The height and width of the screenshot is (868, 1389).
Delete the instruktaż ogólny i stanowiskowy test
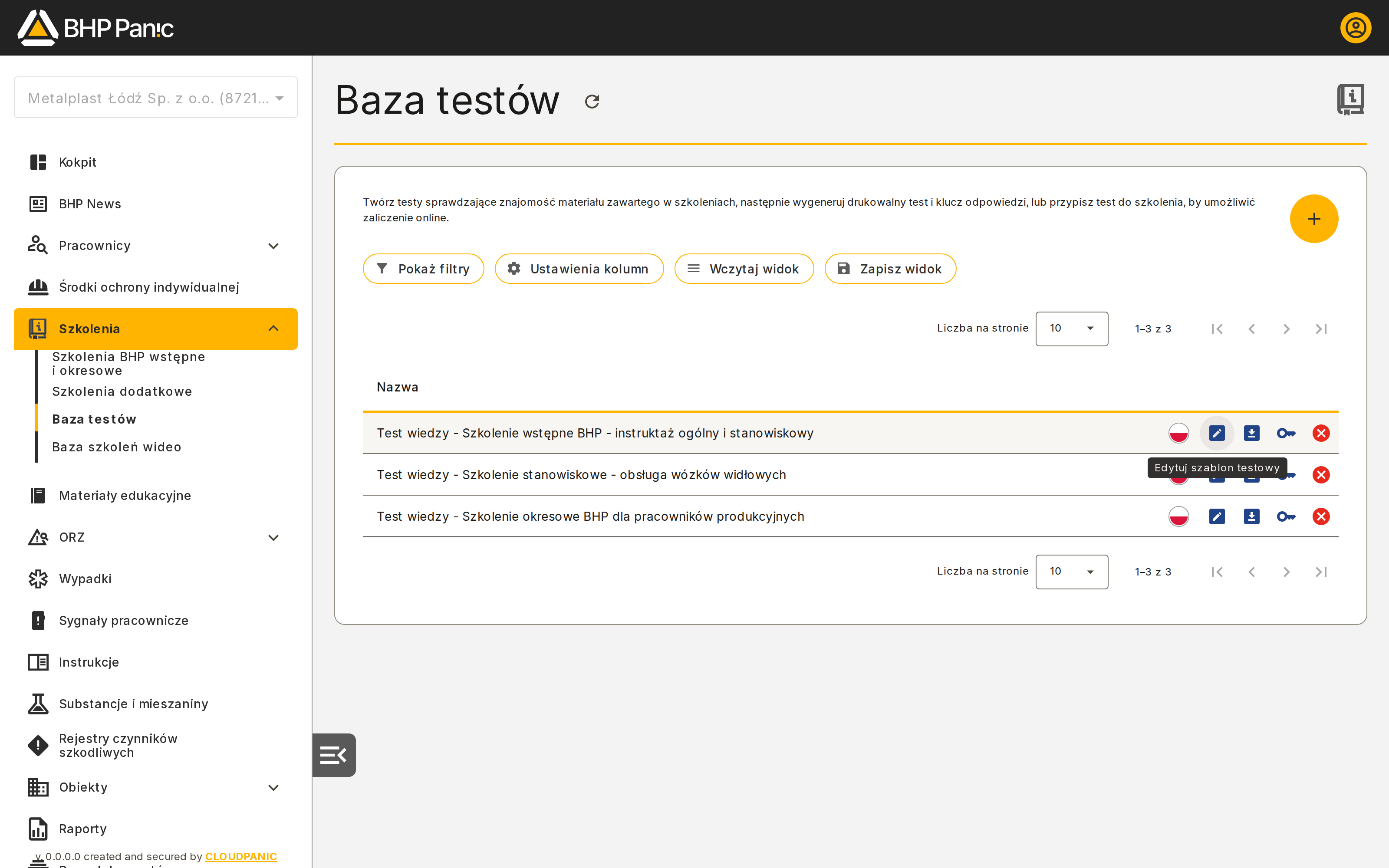(1321, 433)
